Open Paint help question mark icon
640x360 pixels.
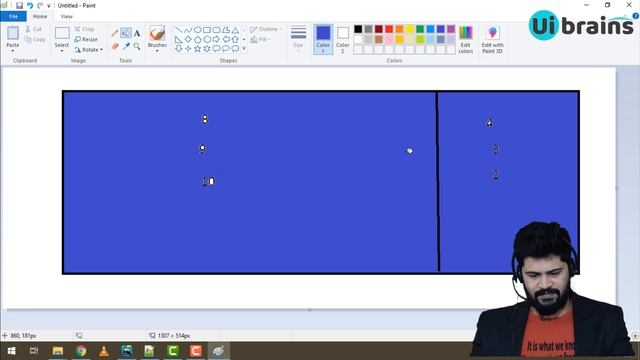[636, 16]
